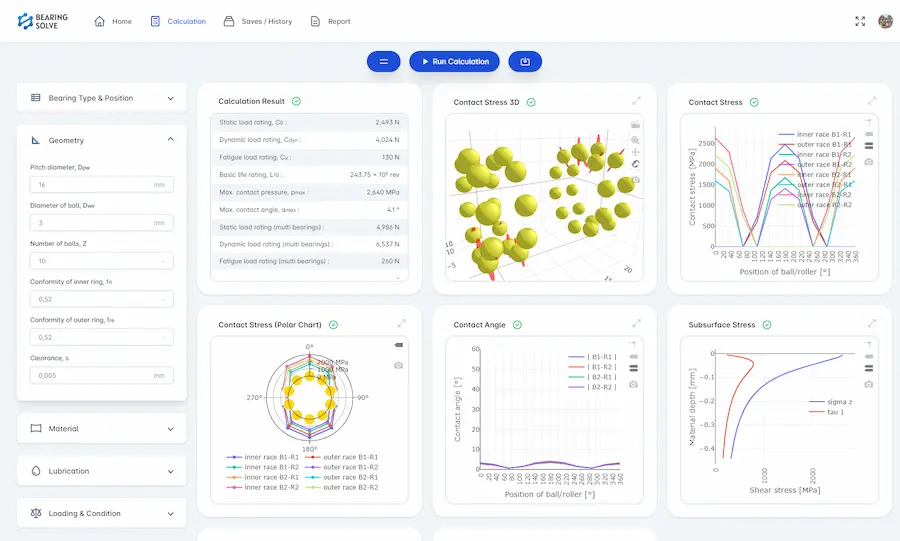Image resolution: width=900 pixels, height=541 pixels.
Task: Expand the Contact Stress card
Action: (872, 100)
